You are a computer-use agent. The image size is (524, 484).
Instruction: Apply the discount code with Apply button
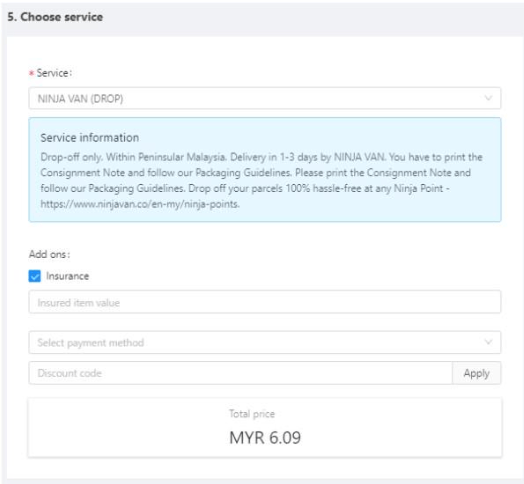(x=477, y=373)
